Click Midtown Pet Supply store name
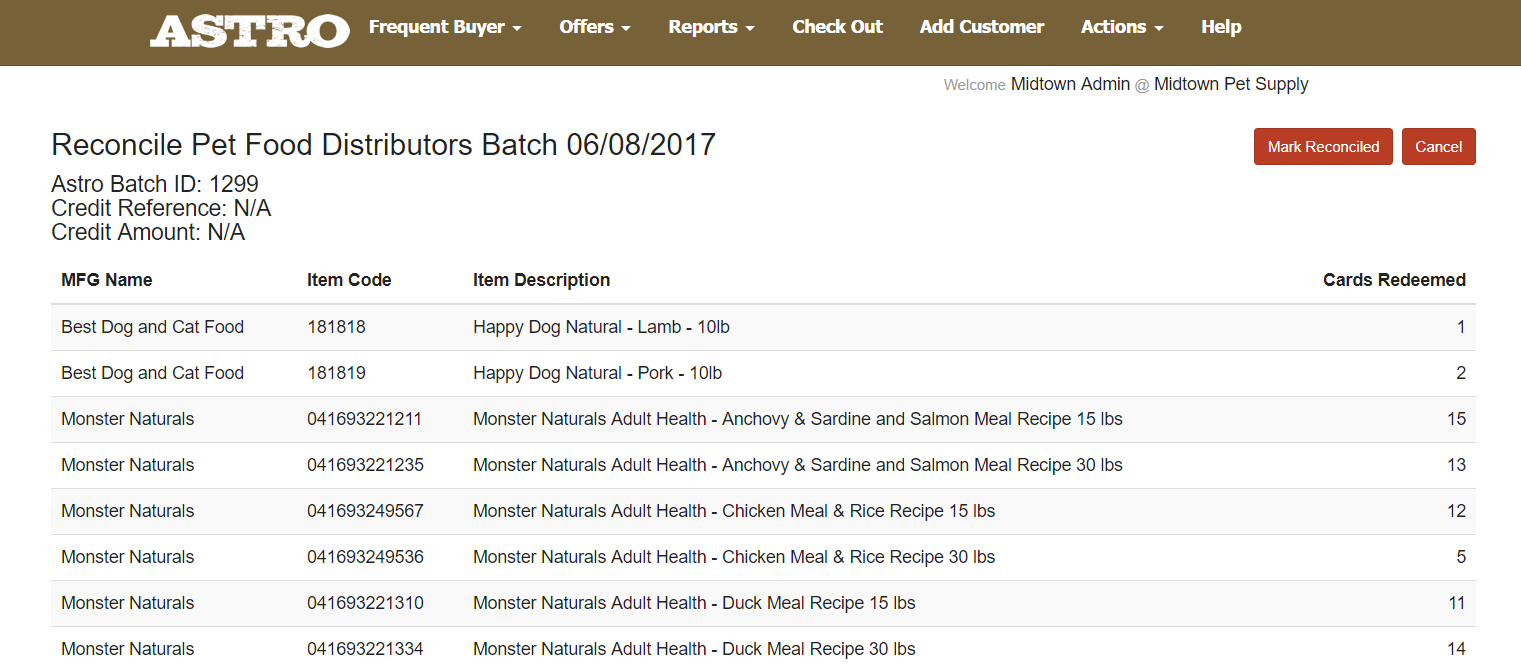 pyautogui.click(x=1231, y=84)
